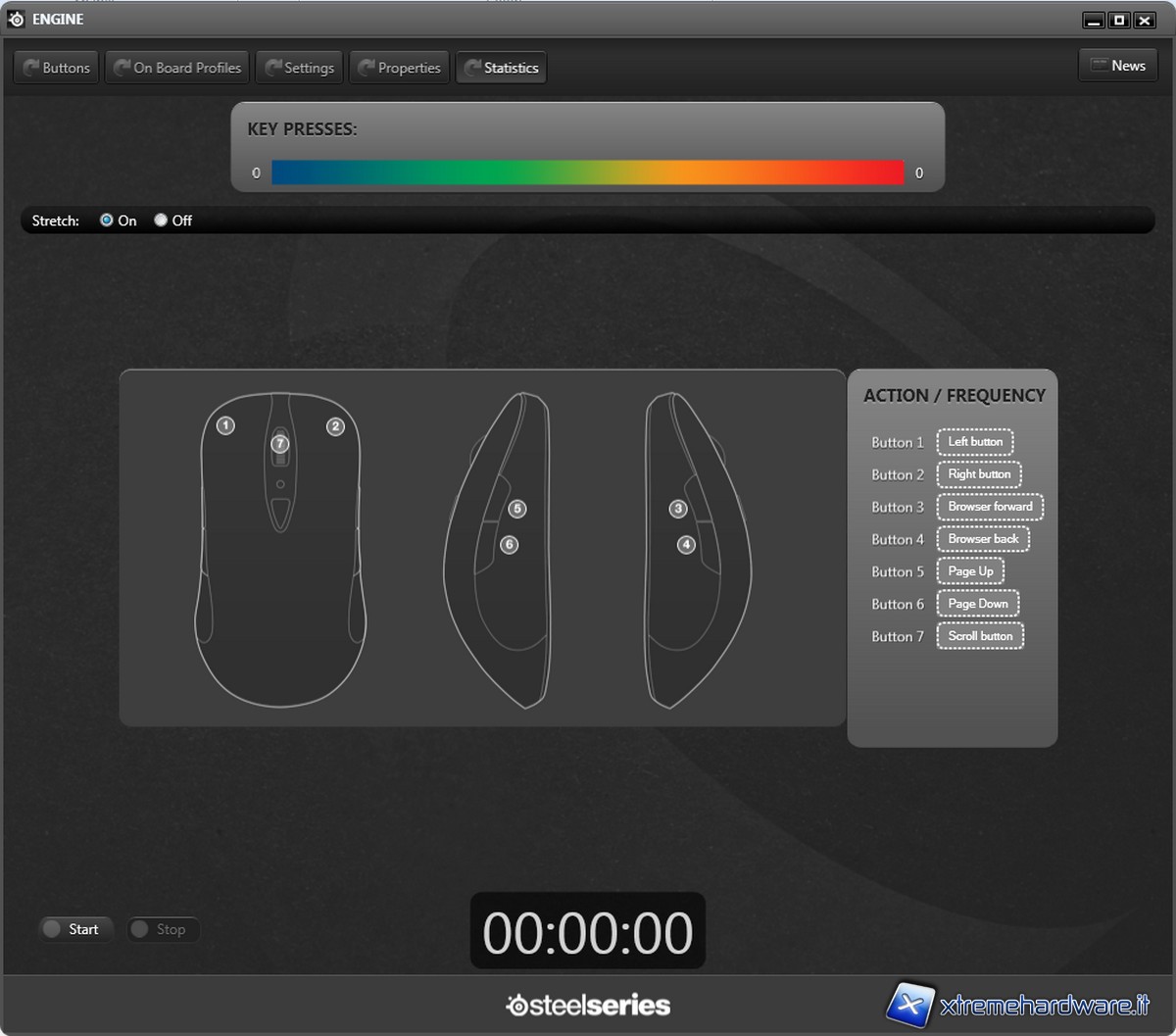Go to the Properties tab

click(x=400, y=68)
